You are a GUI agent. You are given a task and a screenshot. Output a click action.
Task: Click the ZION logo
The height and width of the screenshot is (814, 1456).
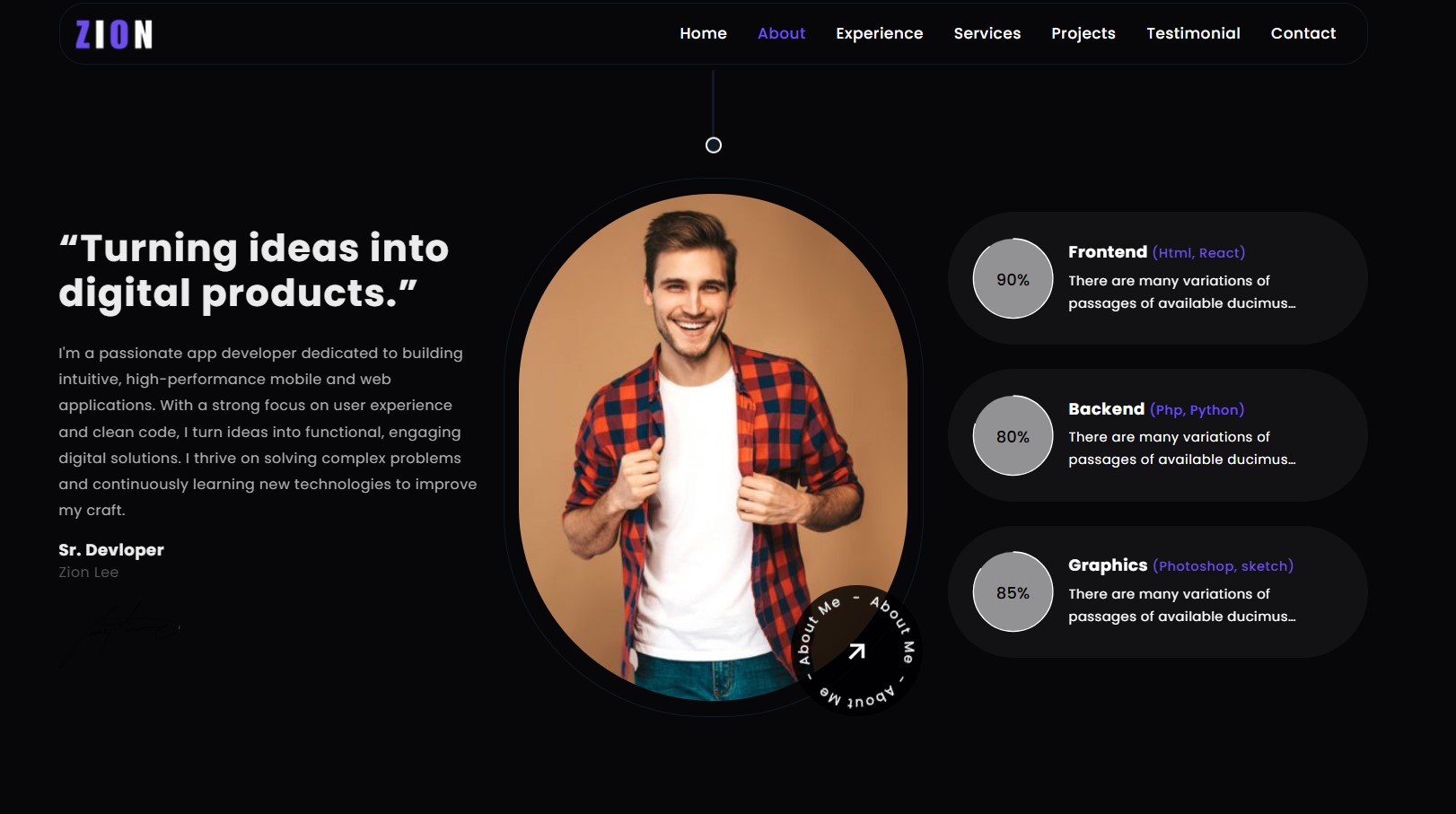click(x=114, y=34)
